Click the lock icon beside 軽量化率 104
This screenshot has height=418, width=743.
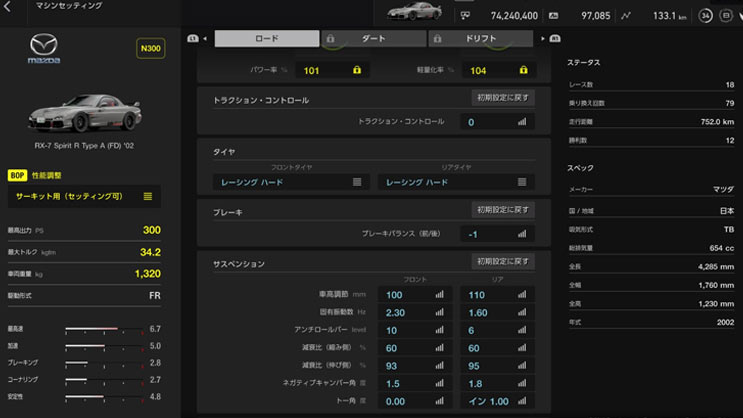521,71
